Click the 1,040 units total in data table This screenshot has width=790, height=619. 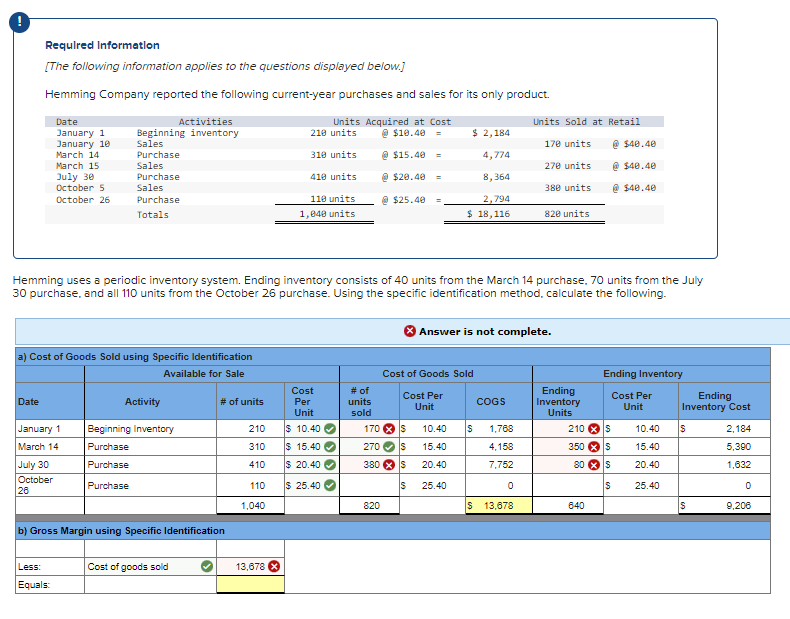327,214
